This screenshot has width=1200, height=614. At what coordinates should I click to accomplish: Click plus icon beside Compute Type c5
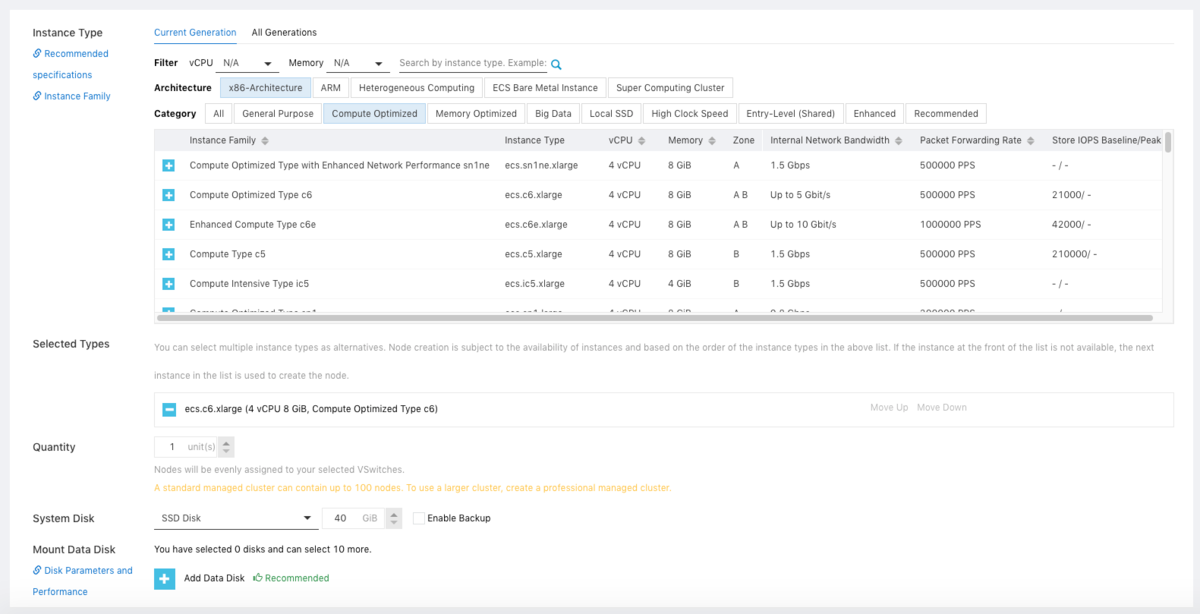(168, 254)
